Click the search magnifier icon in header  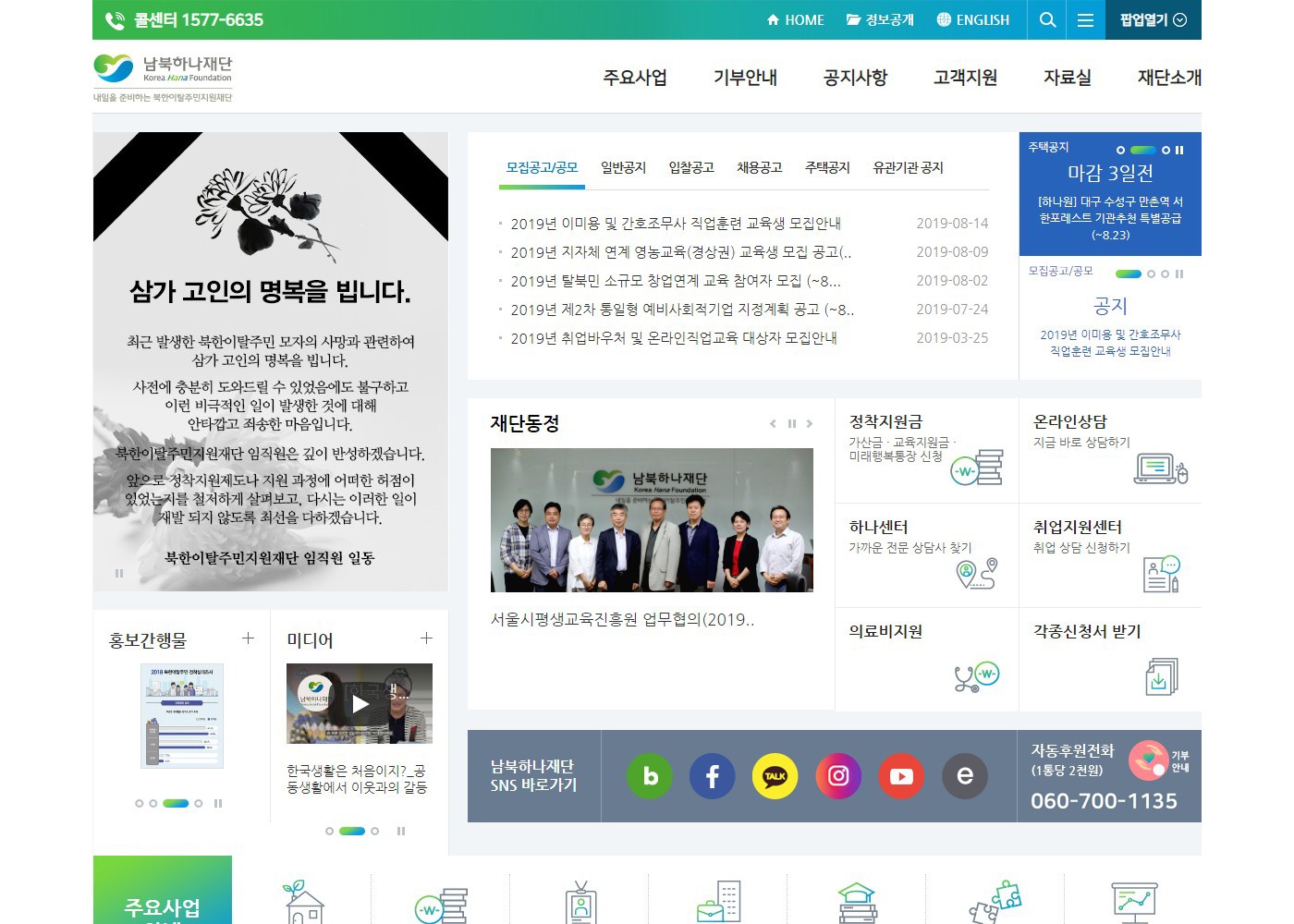click(x=1047, y=20)
